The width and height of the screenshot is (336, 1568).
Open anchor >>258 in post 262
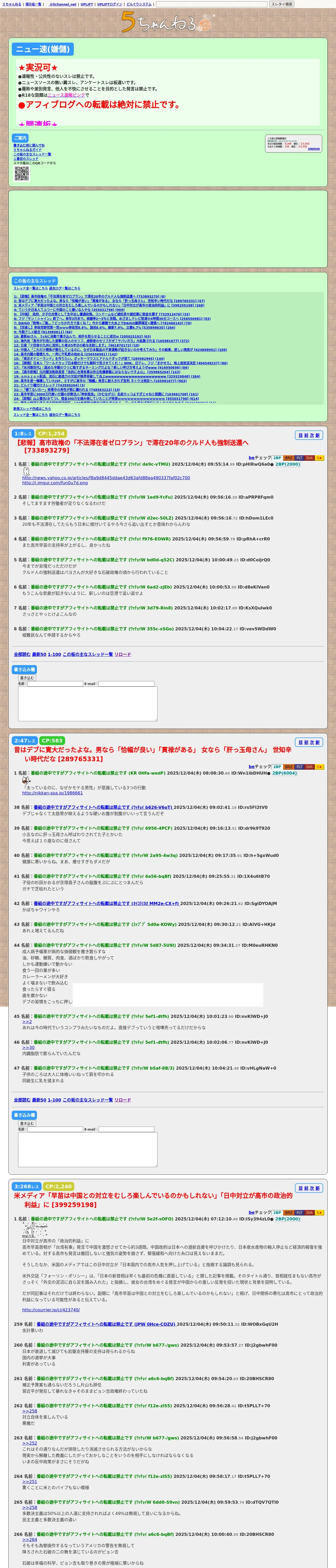pos(30,1411)
